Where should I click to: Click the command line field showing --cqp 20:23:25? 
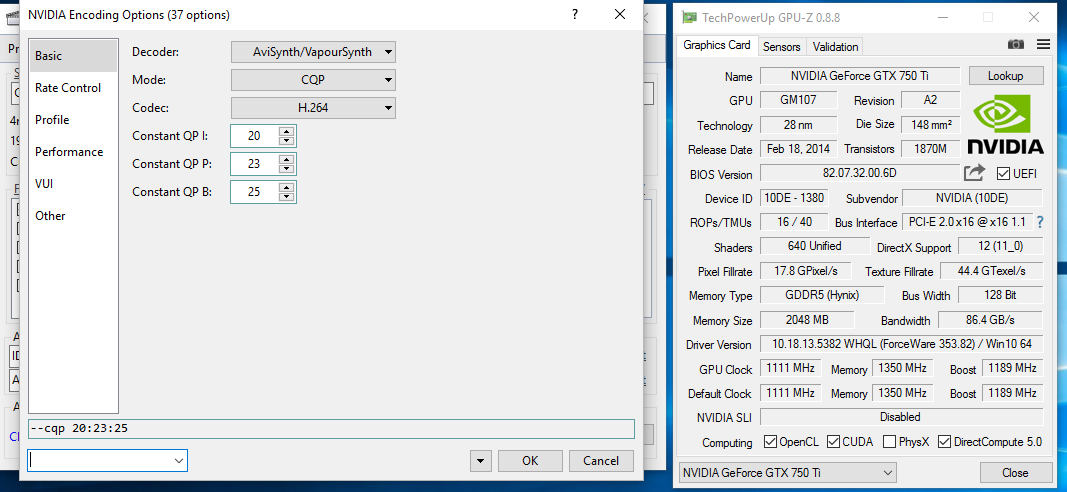point(331,429)
